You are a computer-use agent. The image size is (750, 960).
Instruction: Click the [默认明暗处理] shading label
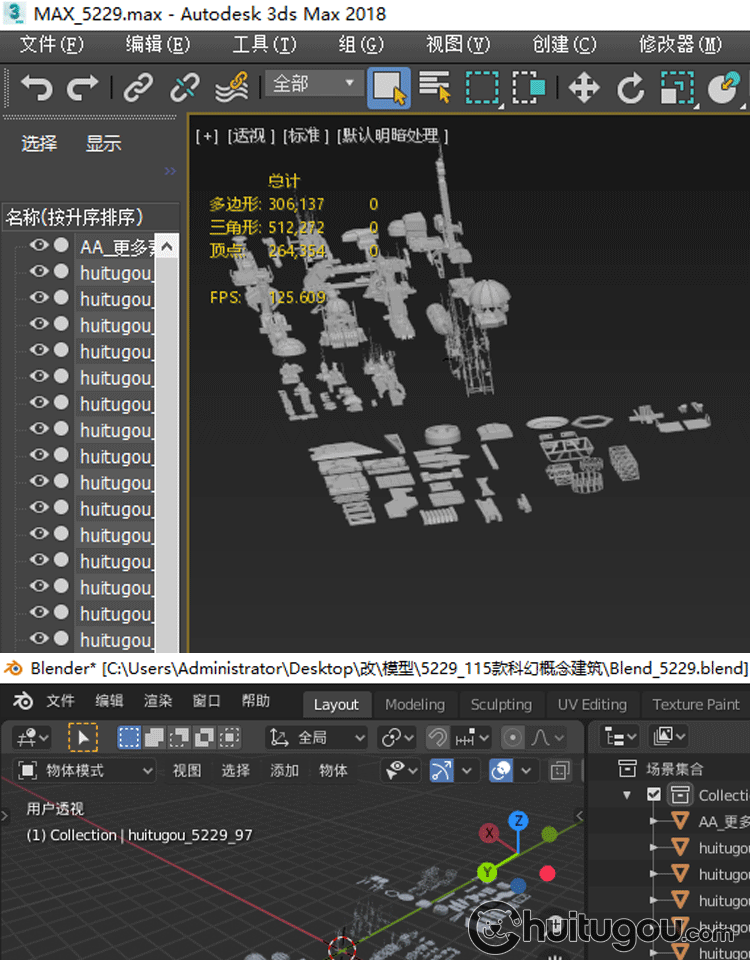(392, 136)
